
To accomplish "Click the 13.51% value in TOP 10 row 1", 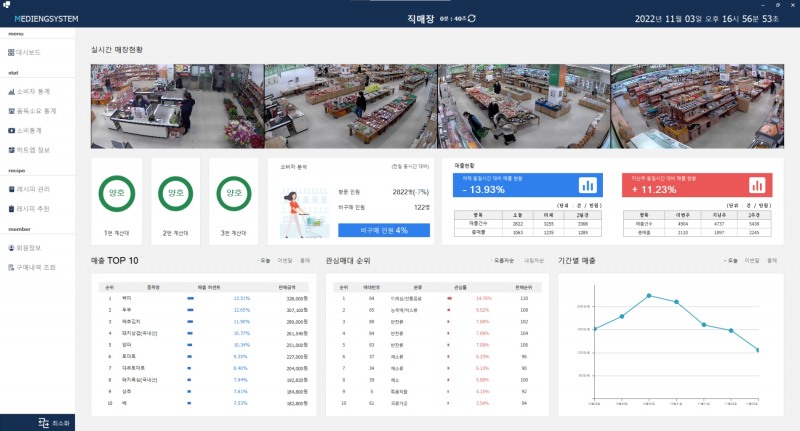I will pyautogui.click(x=241, y=298).
